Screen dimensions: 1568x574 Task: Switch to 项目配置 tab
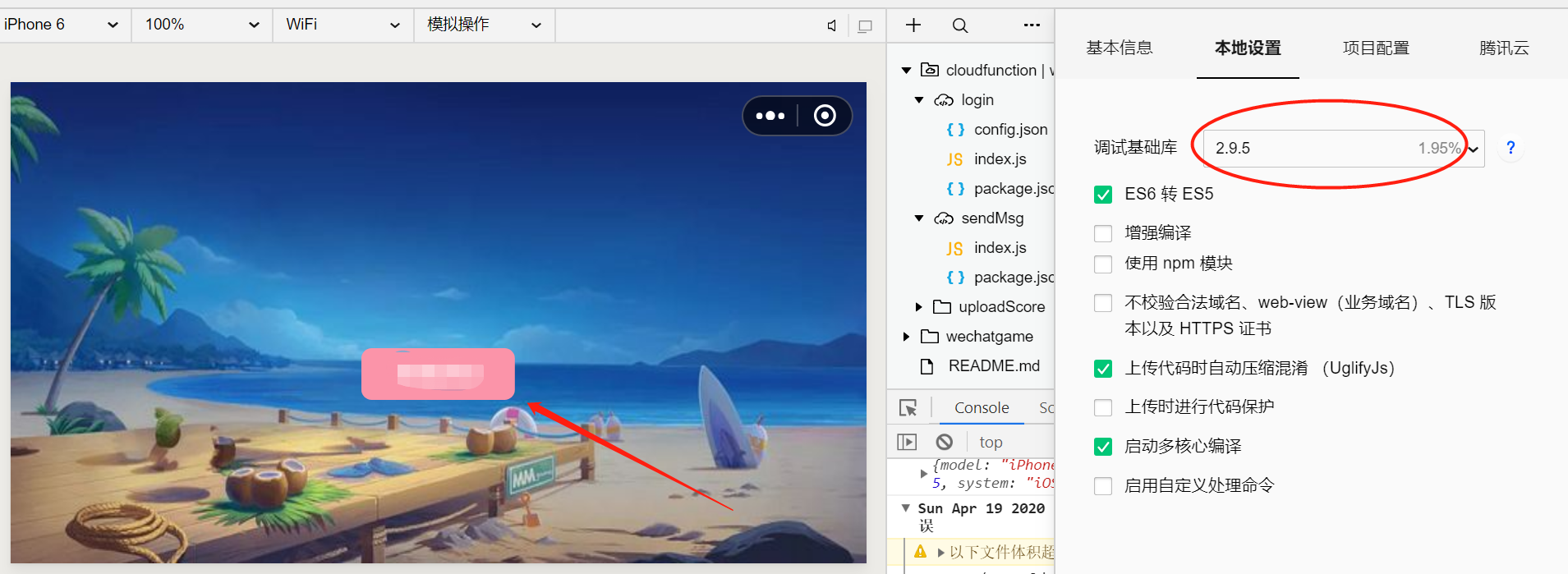[1376, 48]
